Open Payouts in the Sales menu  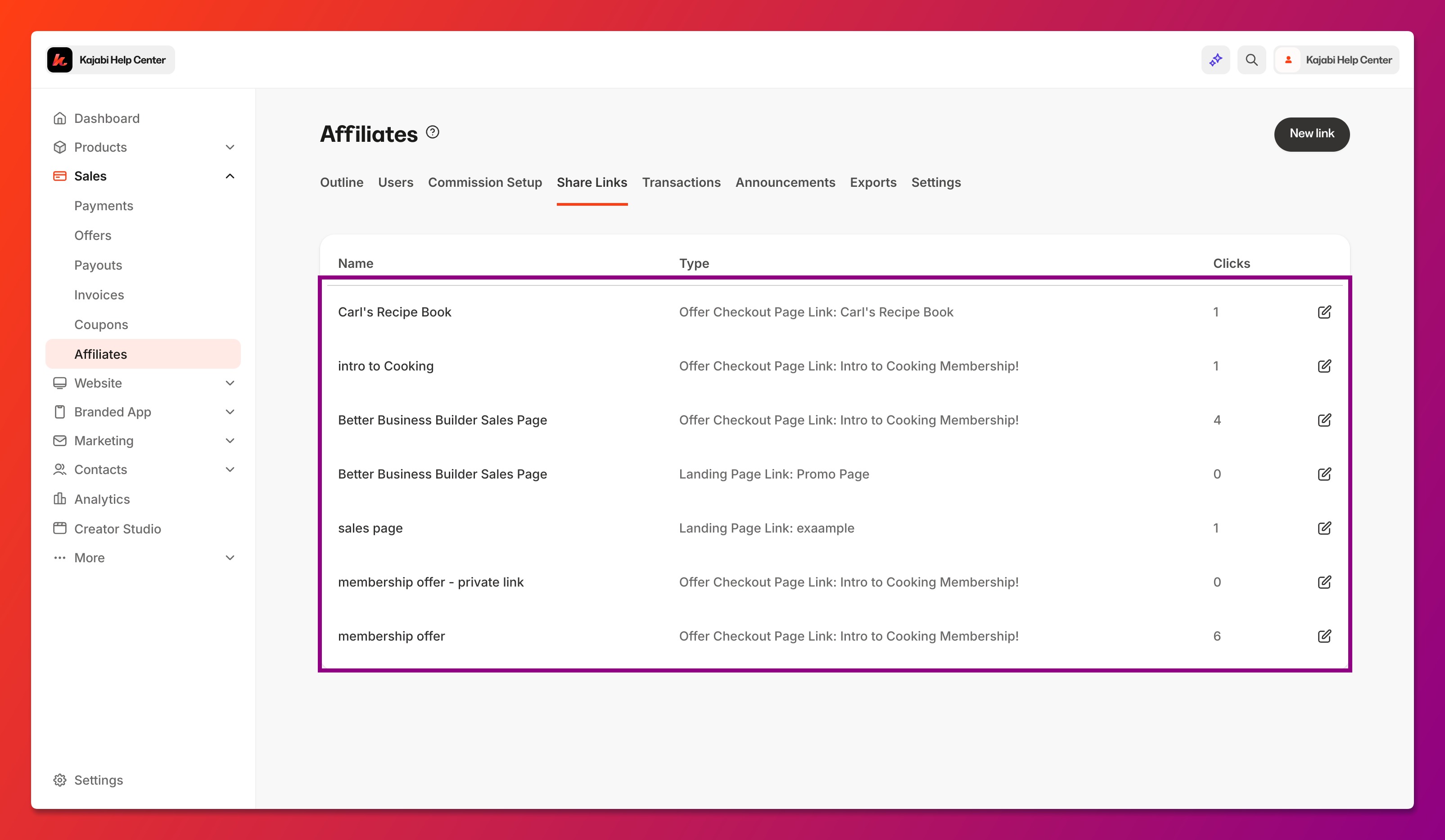click(x=98, y=266)
